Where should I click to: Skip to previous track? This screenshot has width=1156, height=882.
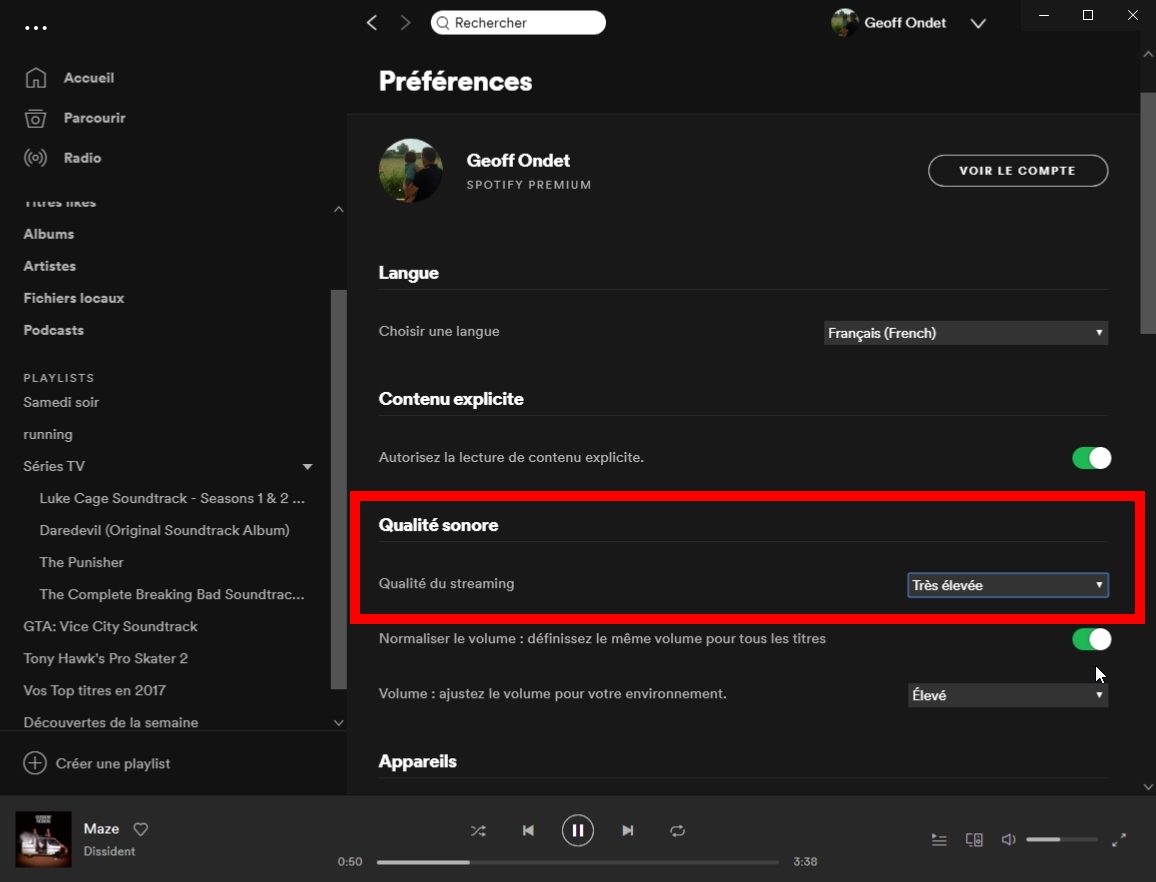click(528, 831)
